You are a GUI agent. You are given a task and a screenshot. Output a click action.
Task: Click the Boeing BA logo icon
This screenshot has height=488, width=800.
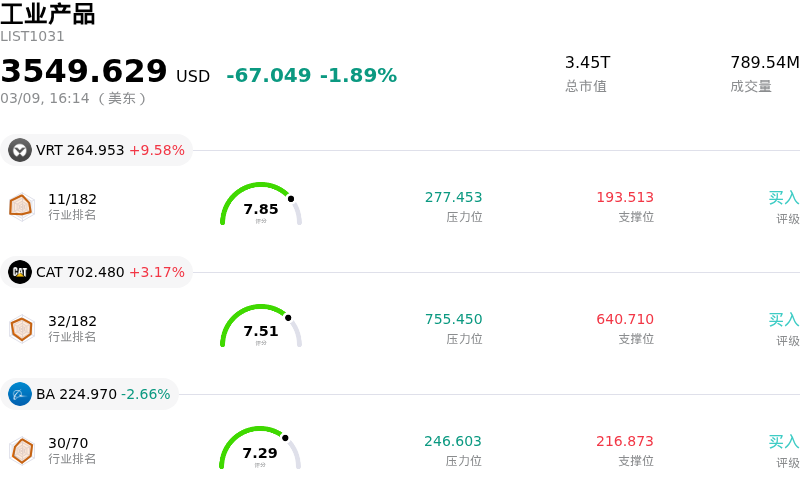pos(20,394)
